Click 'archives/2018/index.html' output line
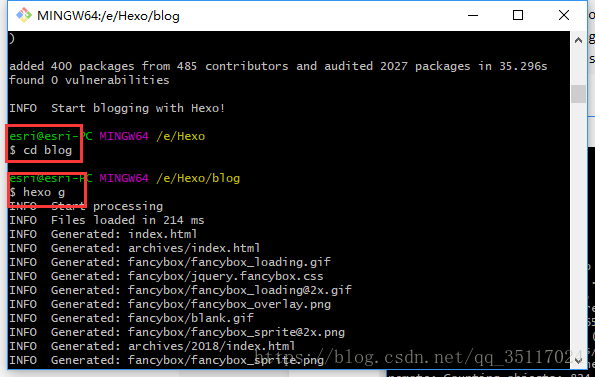 (x=152, y=346)
